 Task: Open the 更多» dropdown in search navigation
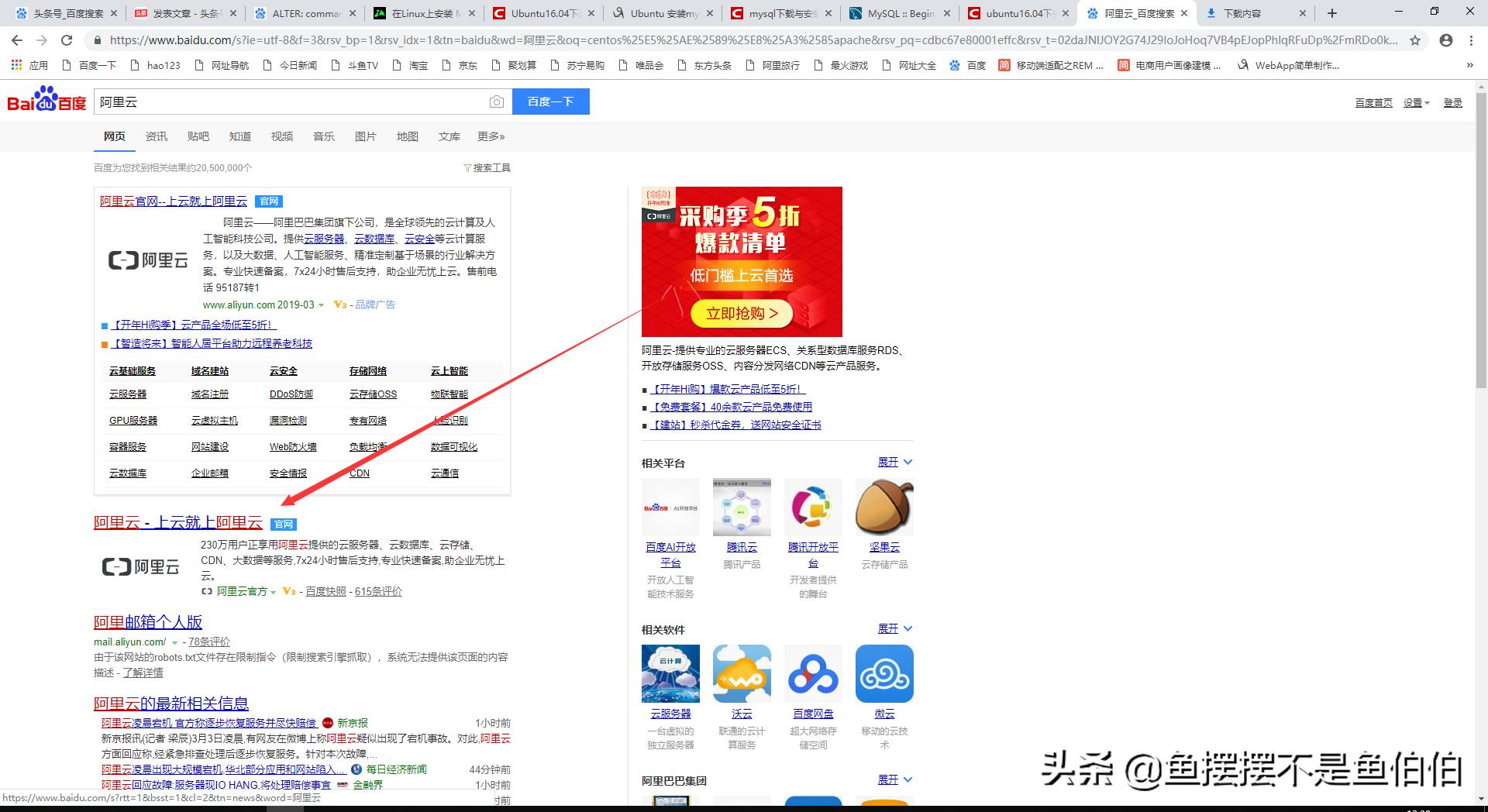[x=491, y=136]
